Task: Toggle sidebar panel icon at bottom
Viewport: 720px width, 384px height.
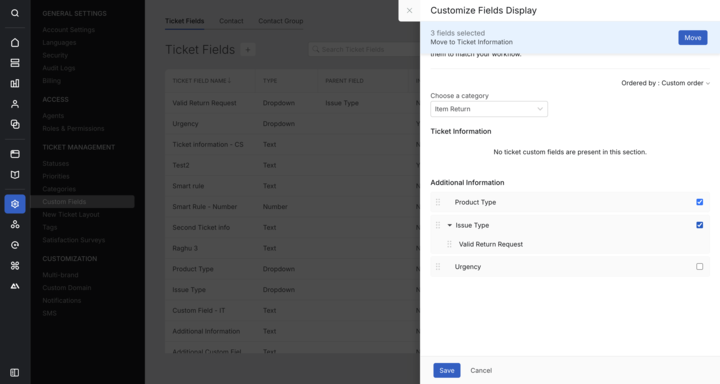Action: tap(15, 373)
